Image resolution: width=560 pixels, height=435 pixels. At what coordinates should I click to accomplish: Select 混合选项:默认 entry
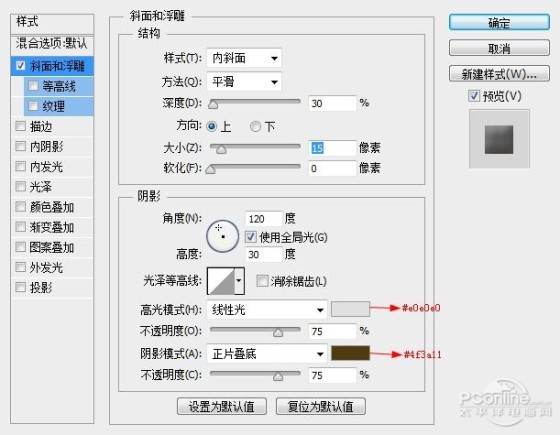pyautogui.click(x=52, y=44)
